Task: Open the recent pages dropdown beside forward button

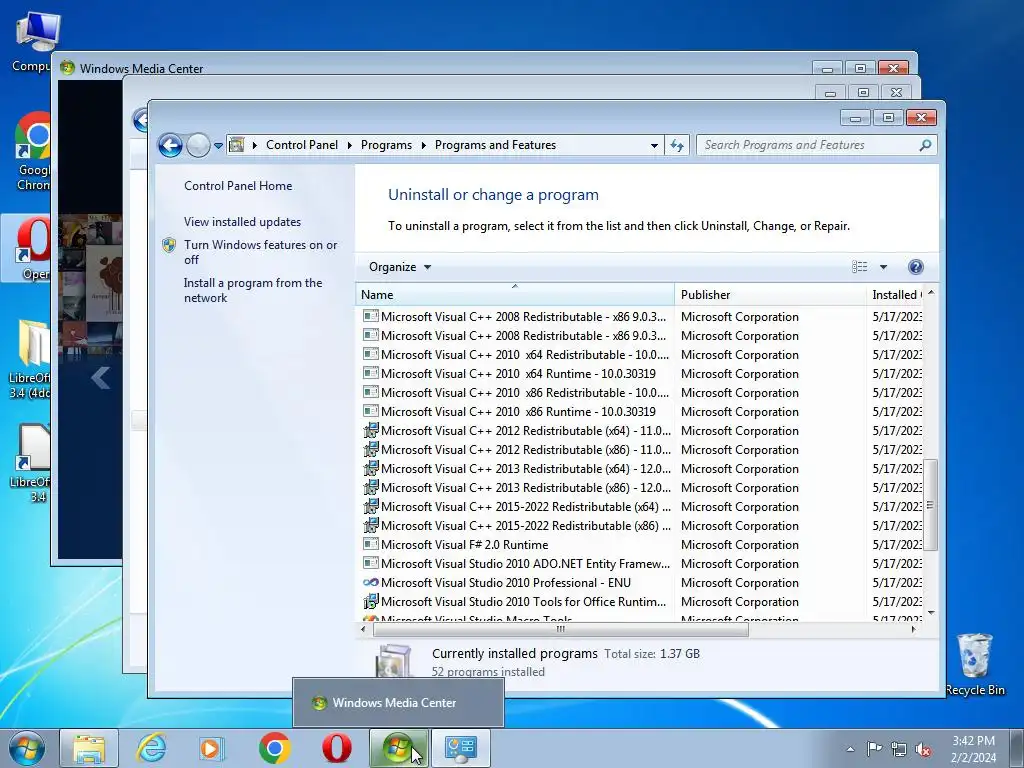Action: [x=219, y=146]
